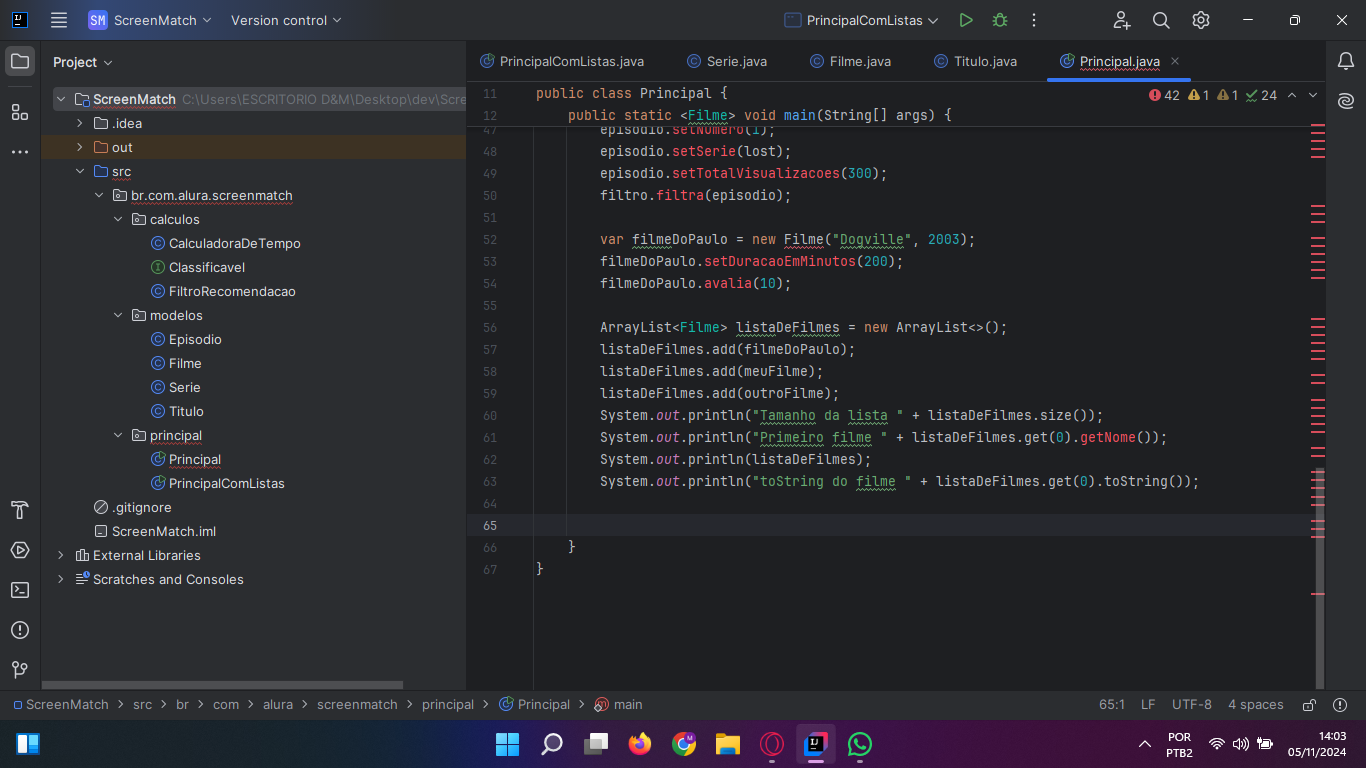Select FiltroRecomendacao class in tree
The height and width of the screenshot is (768, 1366).
tap(222, 292)
